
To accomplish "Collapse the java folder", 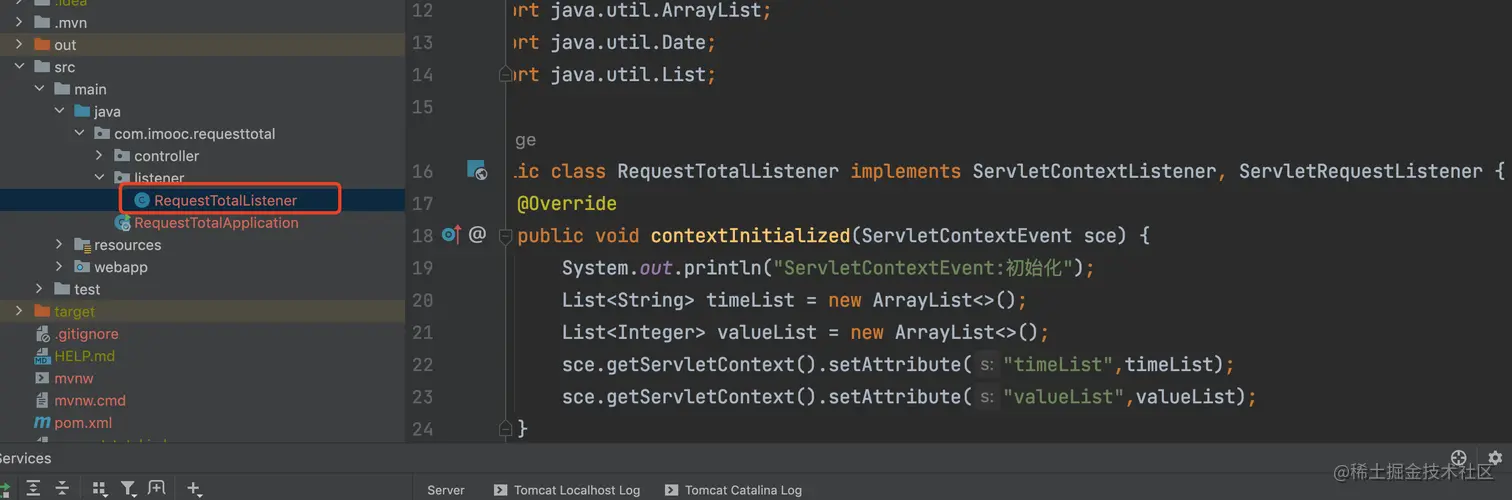I will (59, 111).
